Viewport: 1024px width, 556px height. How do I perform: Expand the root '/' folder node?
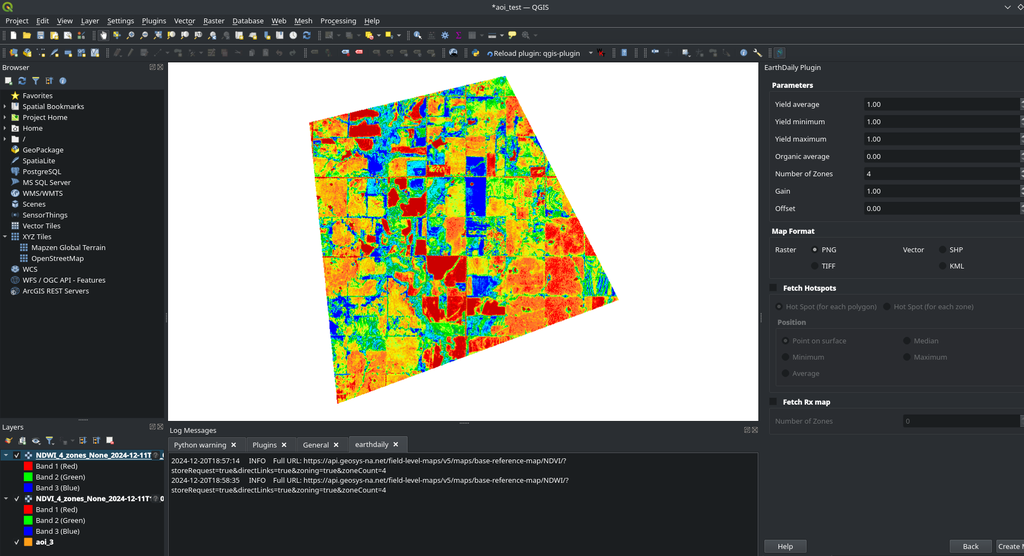5,139
